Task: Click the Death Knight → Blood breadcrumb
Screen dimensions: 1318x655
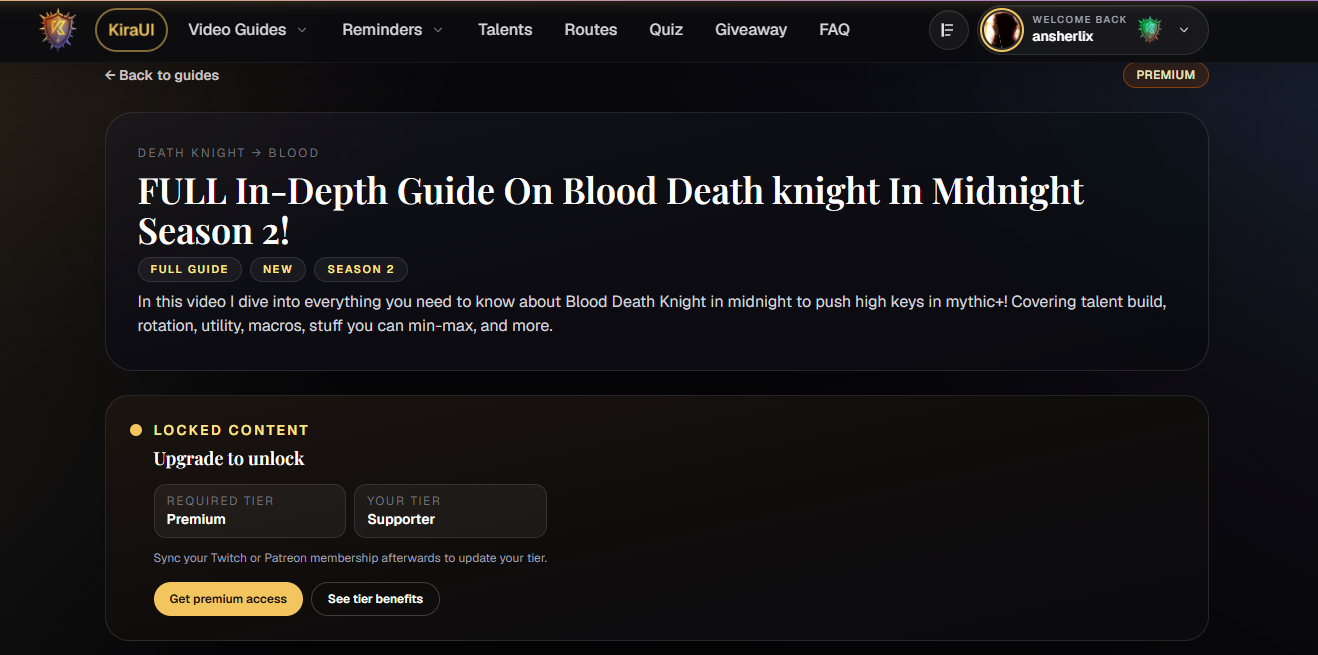Action: (x=228, y=153)
